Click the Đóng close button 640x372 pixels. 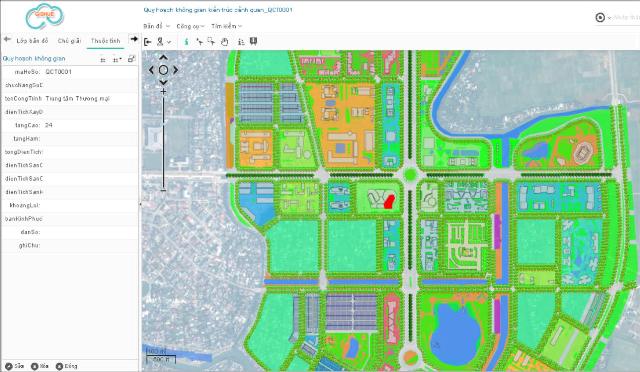click(x=67, y=366)
